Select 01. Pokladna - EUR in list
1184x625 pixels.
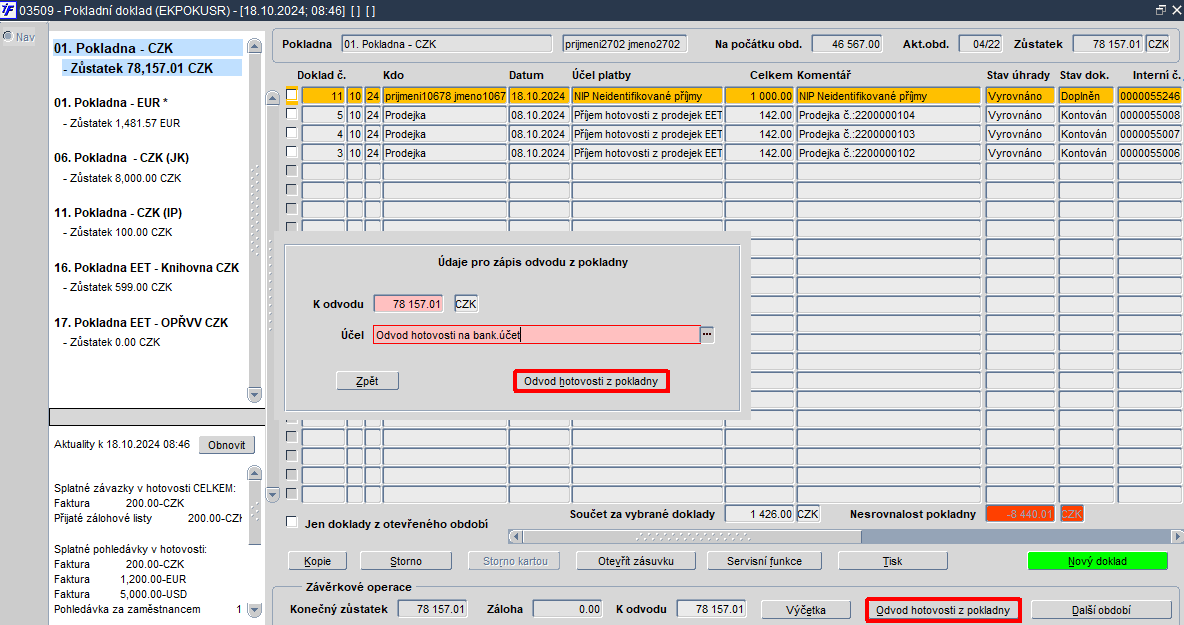(111, 103)
